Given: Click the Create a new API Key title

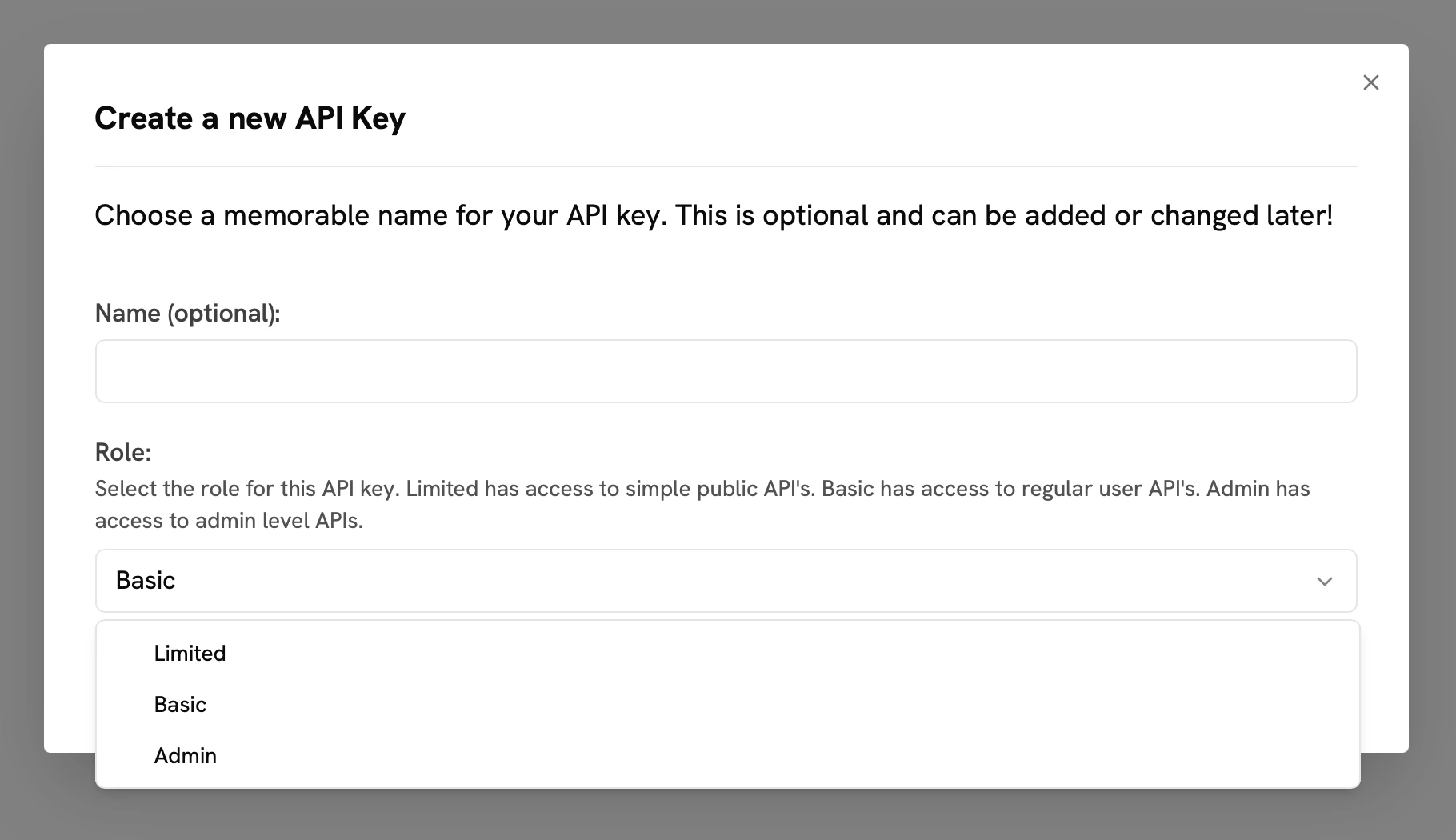Looking at the screenshot, I should (x=250, y=118).
